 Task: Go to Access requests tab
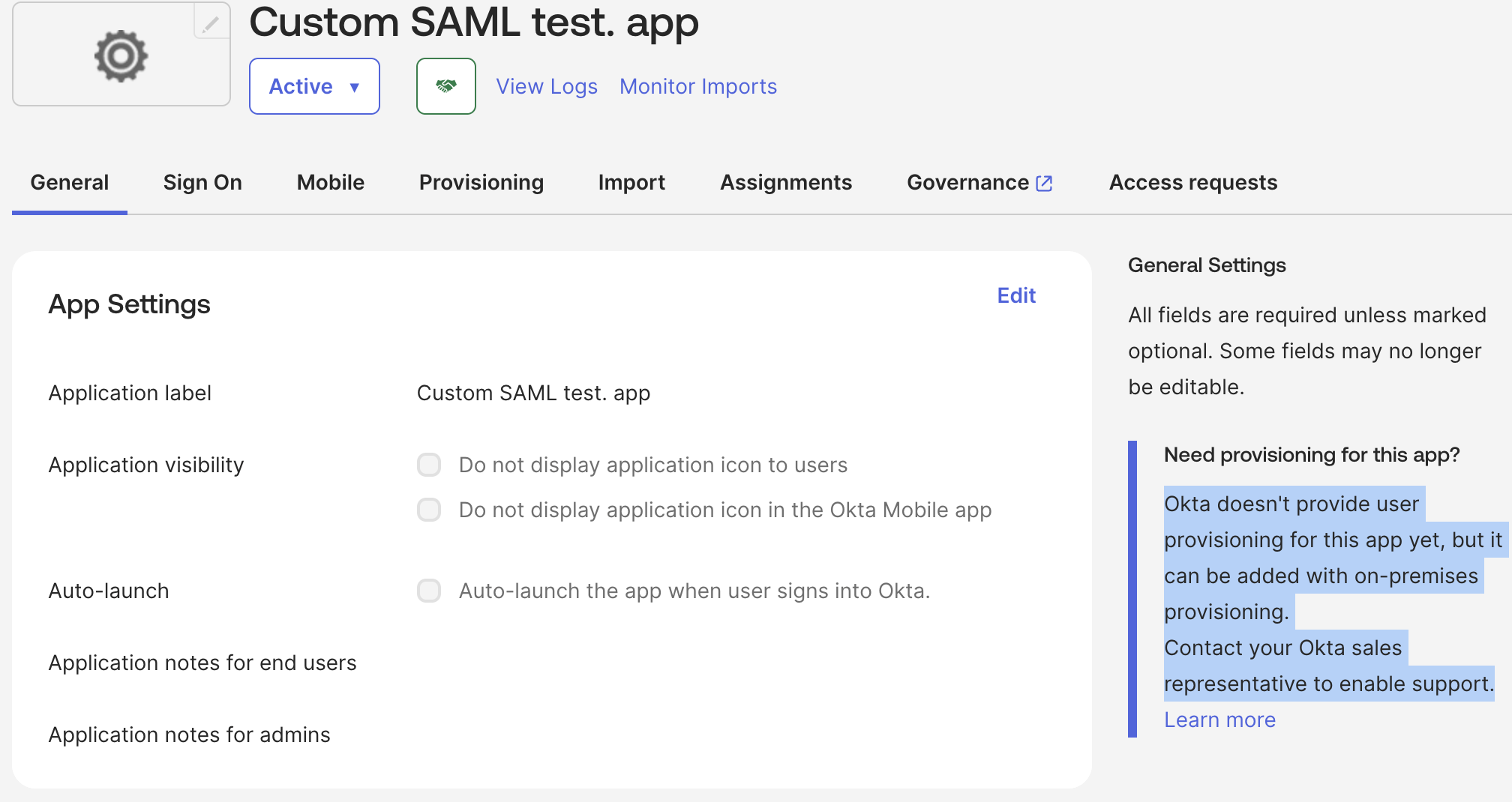[1193, 182]
